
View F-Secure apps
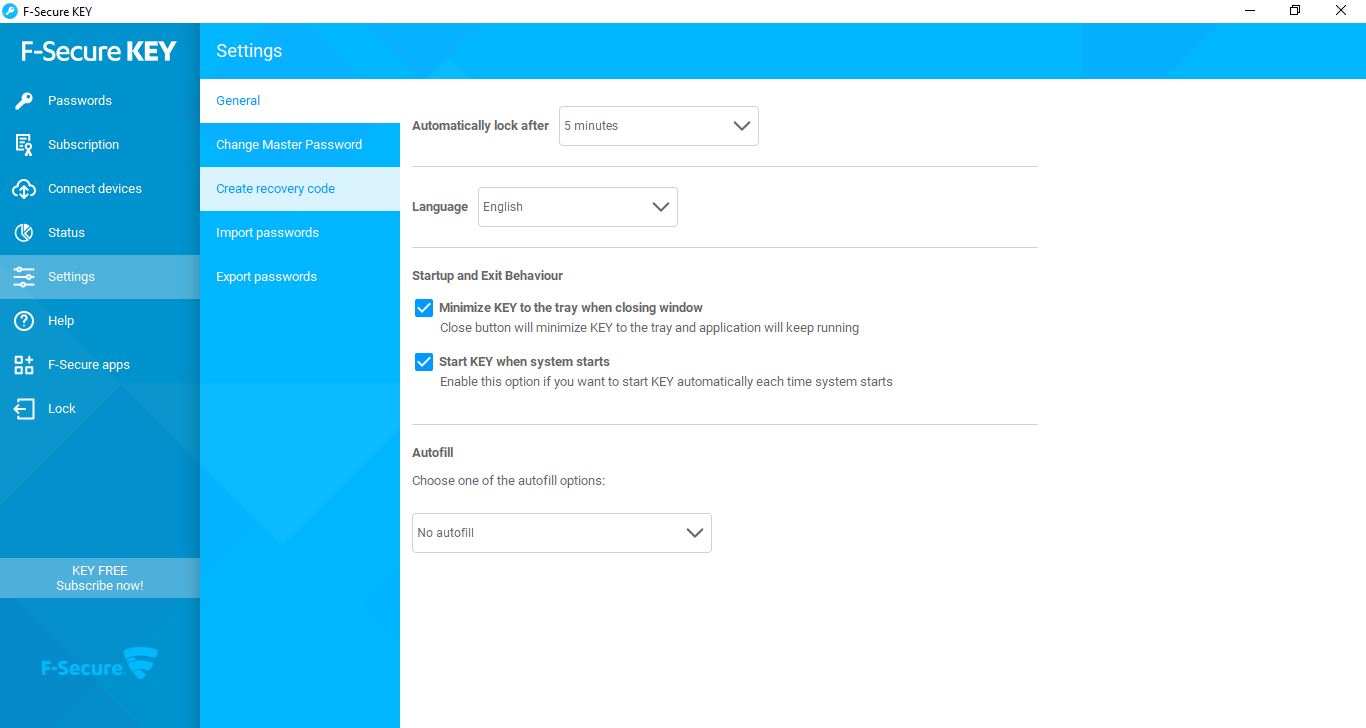pos(100,364)
